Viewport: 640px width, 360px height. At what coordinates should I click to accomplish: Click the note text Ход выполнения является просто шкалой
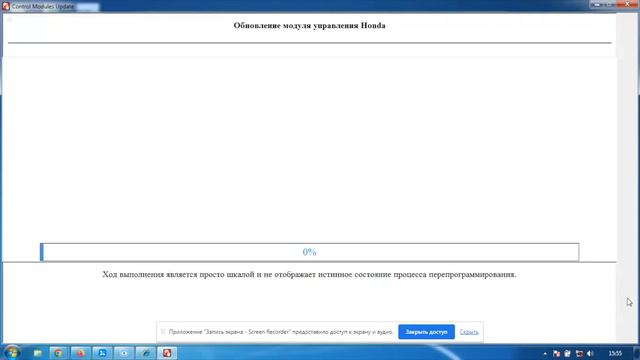309,274
